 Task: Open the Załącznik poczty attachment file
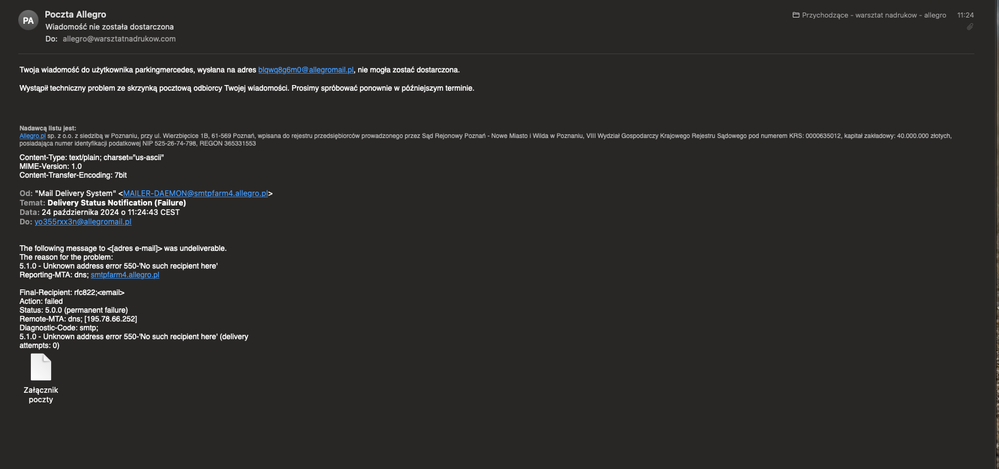(41, 378)
